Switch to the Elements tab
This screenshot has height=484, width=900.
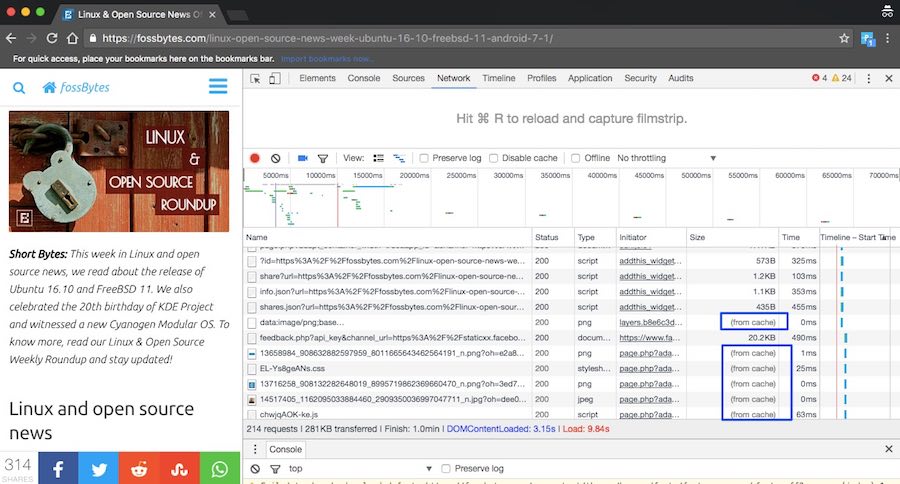317,78
